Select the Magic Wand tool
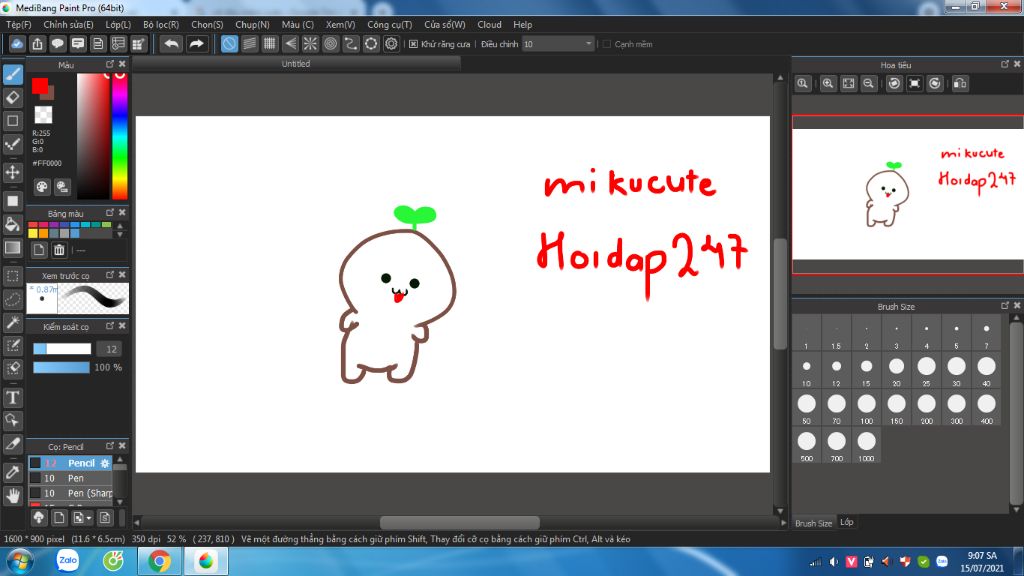This screenshot has height=576, width=1024. point(12,322)
